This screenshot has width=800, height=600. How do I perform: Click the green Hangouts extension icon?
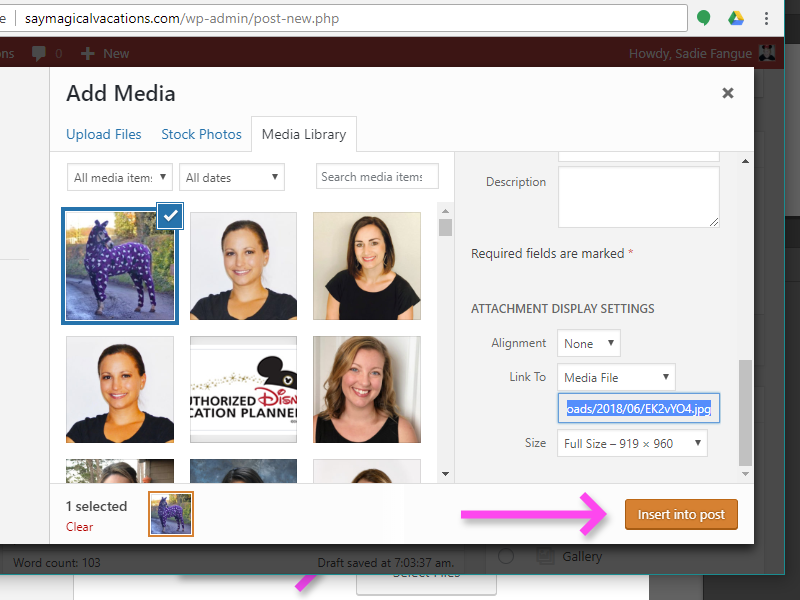click(x=704, y=18)
